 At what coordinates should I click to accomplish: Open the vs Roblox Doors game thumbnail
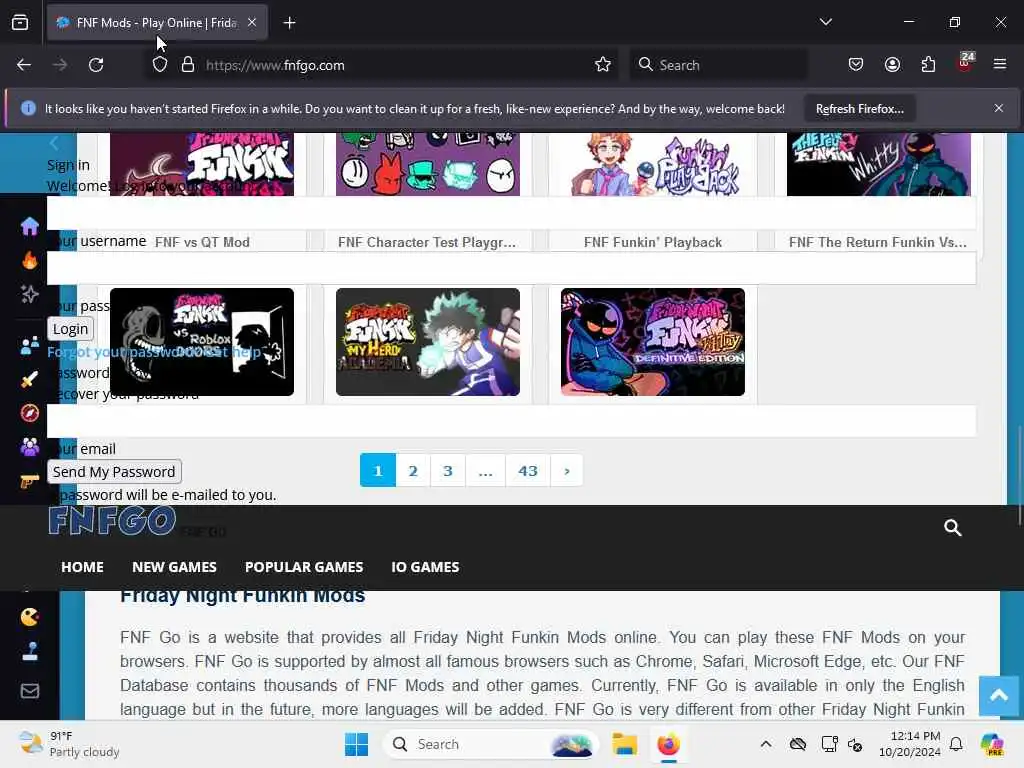pyautogui.click(x=202, y=342)
